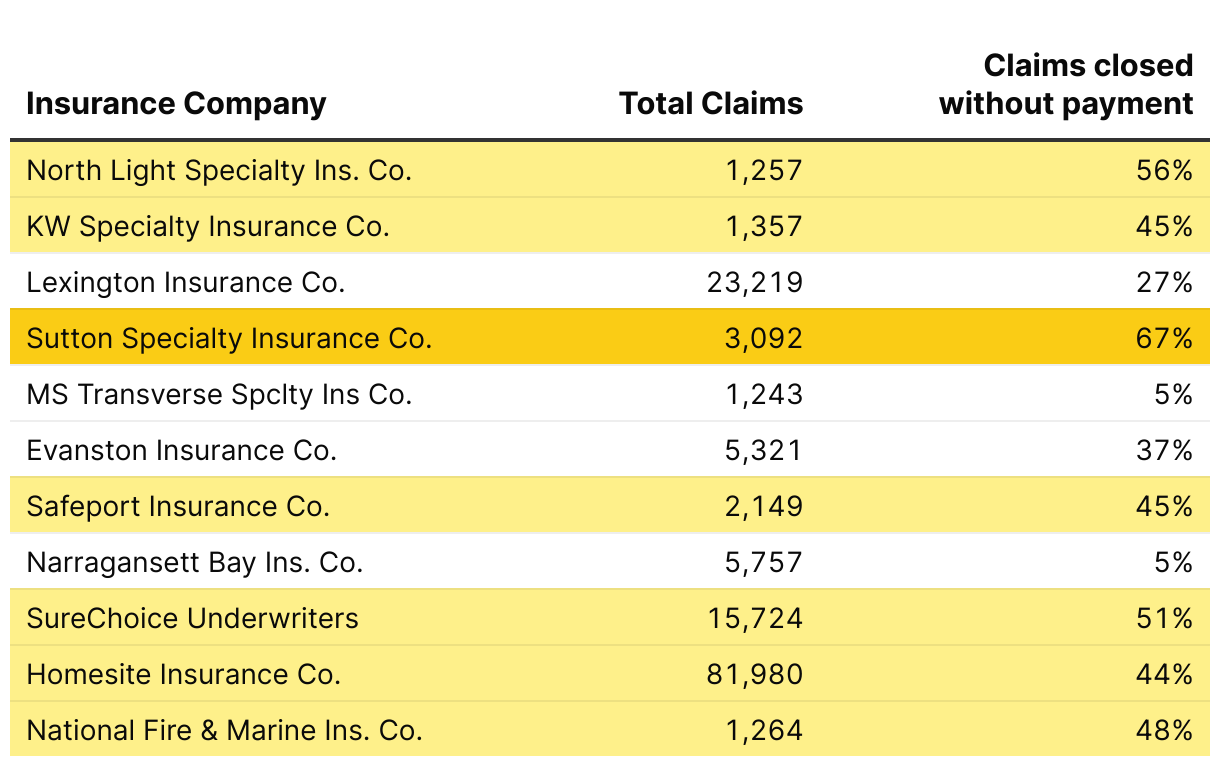Image resolution: width=1220 pixels, height=766 pixels.
Task: Click the Claims closed without payment header
Action: click(x=1066, y=85)
